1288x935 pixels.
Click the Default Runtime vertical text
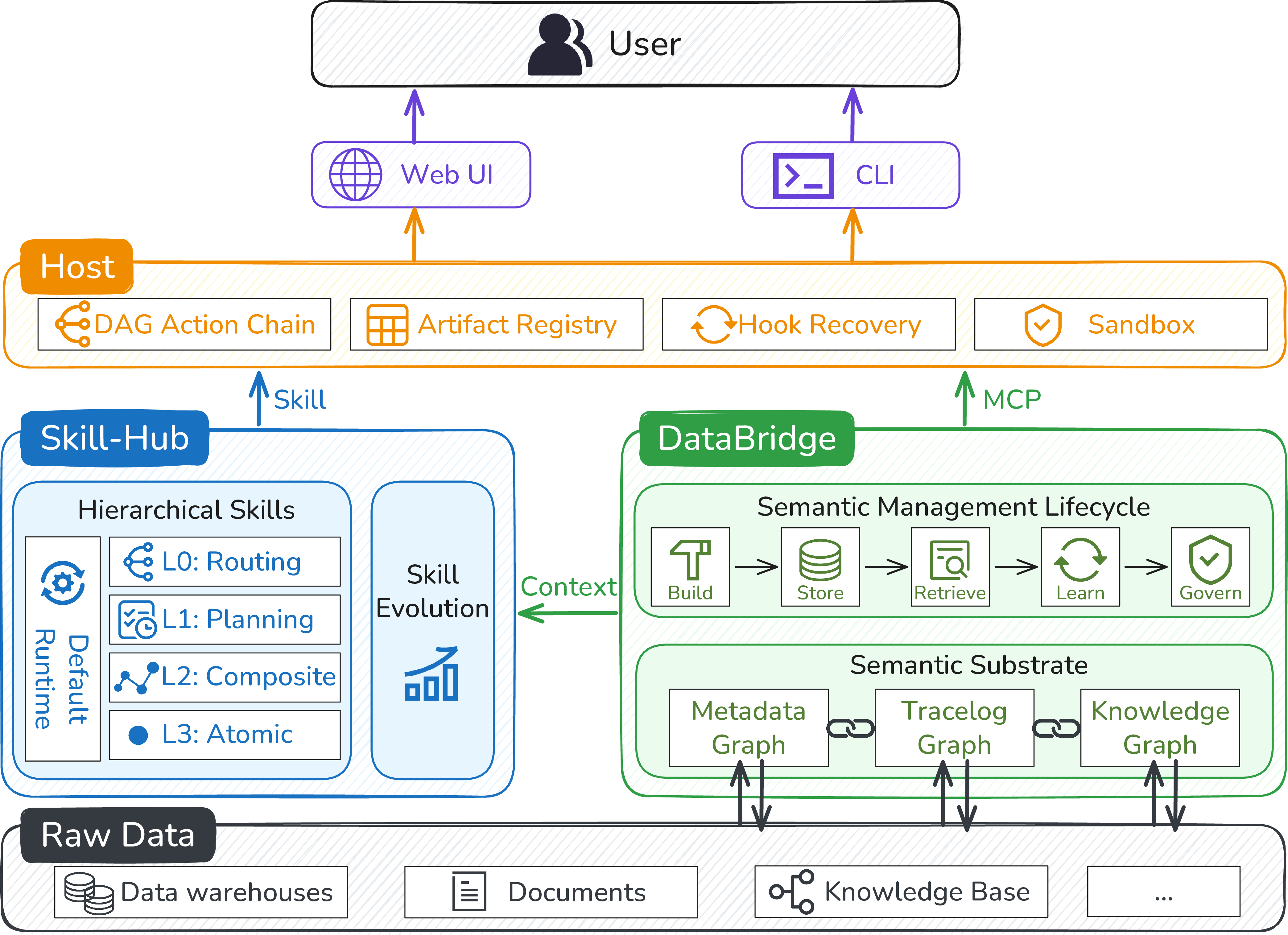click(61, 680)
